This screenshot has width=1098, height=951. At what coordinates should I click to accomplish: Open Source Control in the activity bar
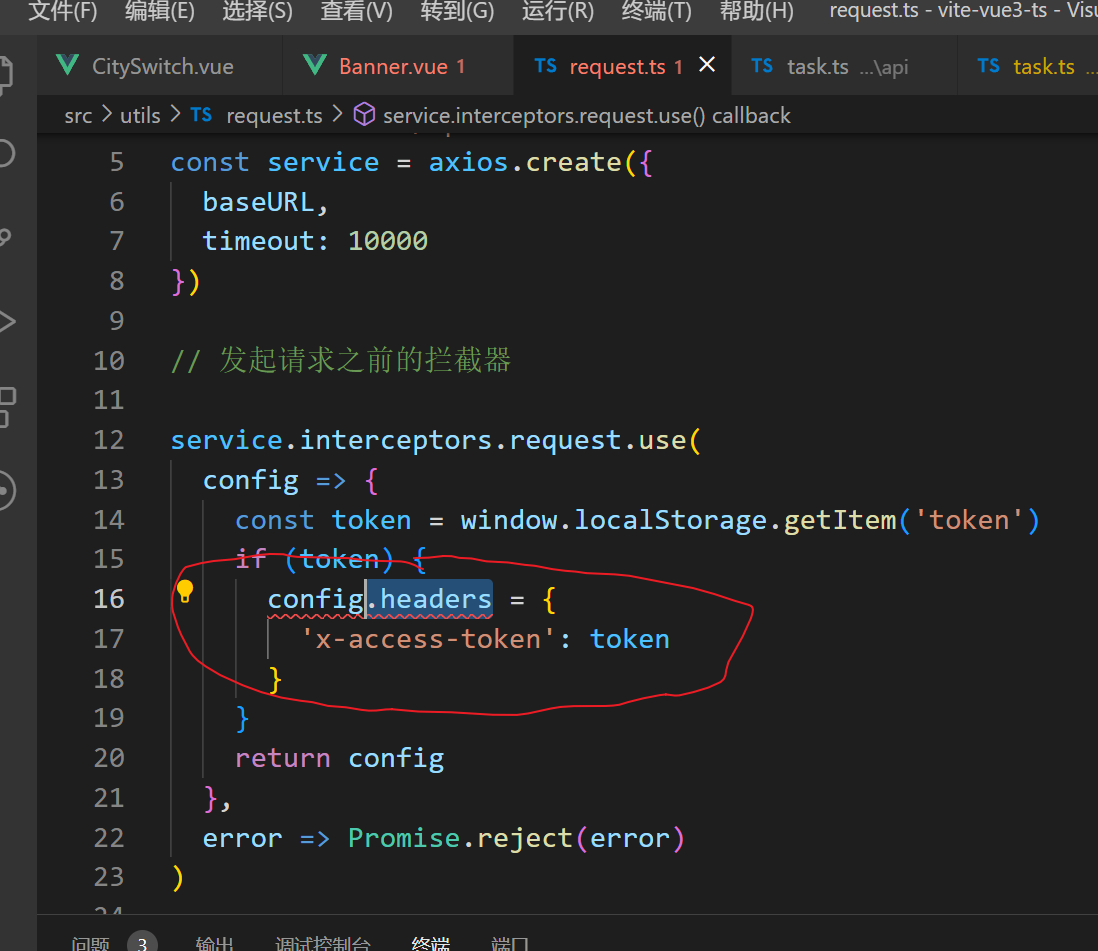(x=5, y=238)
